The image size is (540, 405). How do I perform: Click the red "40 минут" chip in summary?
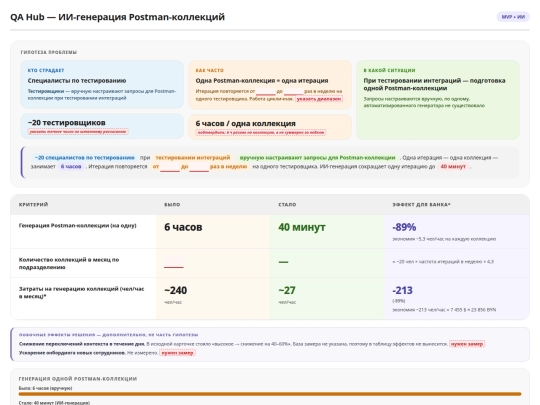click(x=453, y=166)
